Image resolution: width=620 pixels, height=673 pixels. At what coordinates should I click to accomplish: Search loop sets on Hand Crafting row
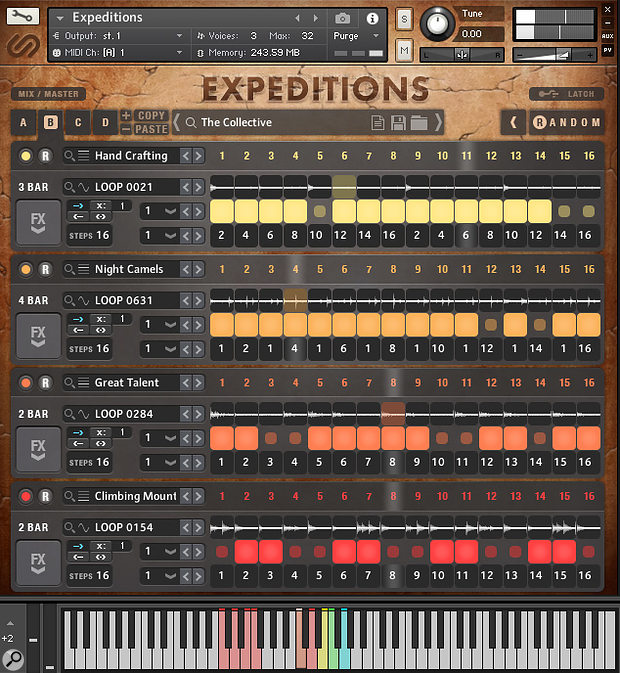point(69,155)
